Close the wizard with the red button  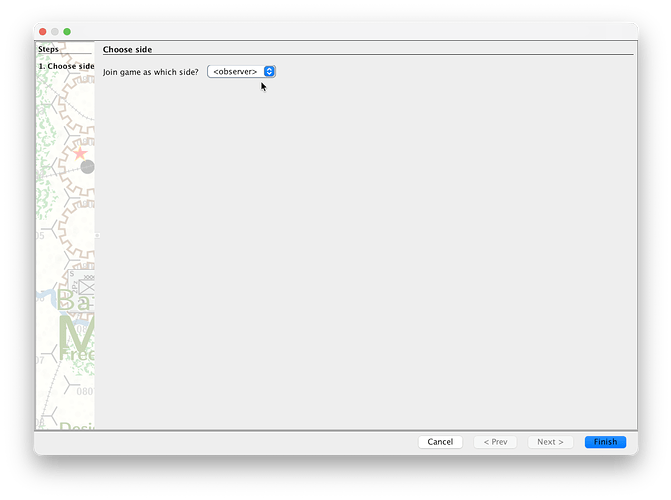(x=43, y=32)
